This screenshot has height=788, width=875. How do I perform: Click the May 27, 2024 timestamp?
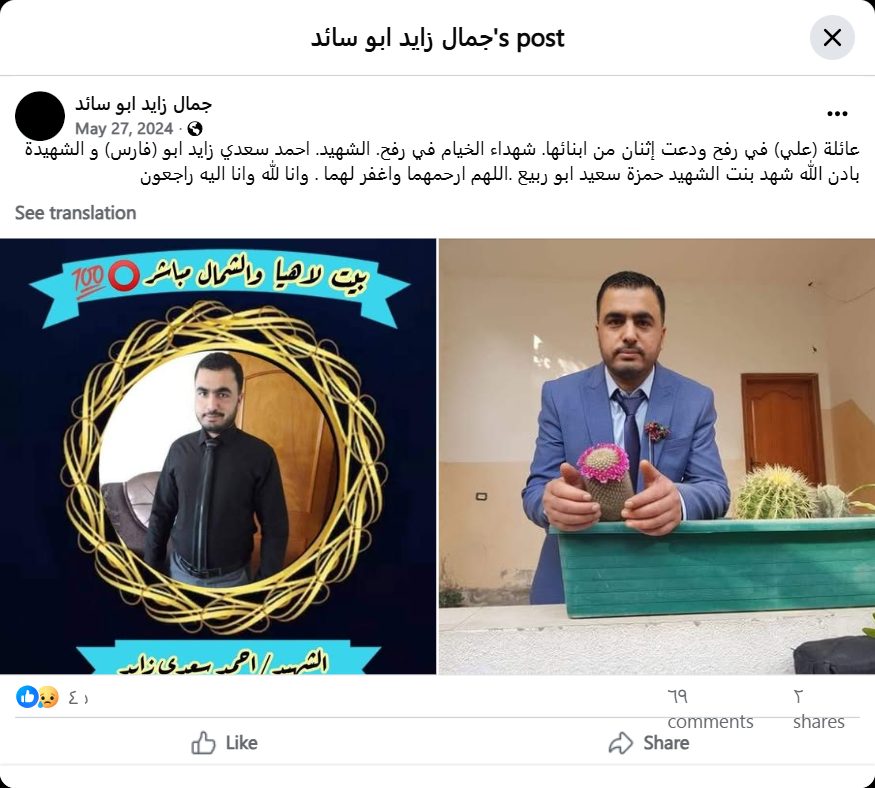[124, 129]
